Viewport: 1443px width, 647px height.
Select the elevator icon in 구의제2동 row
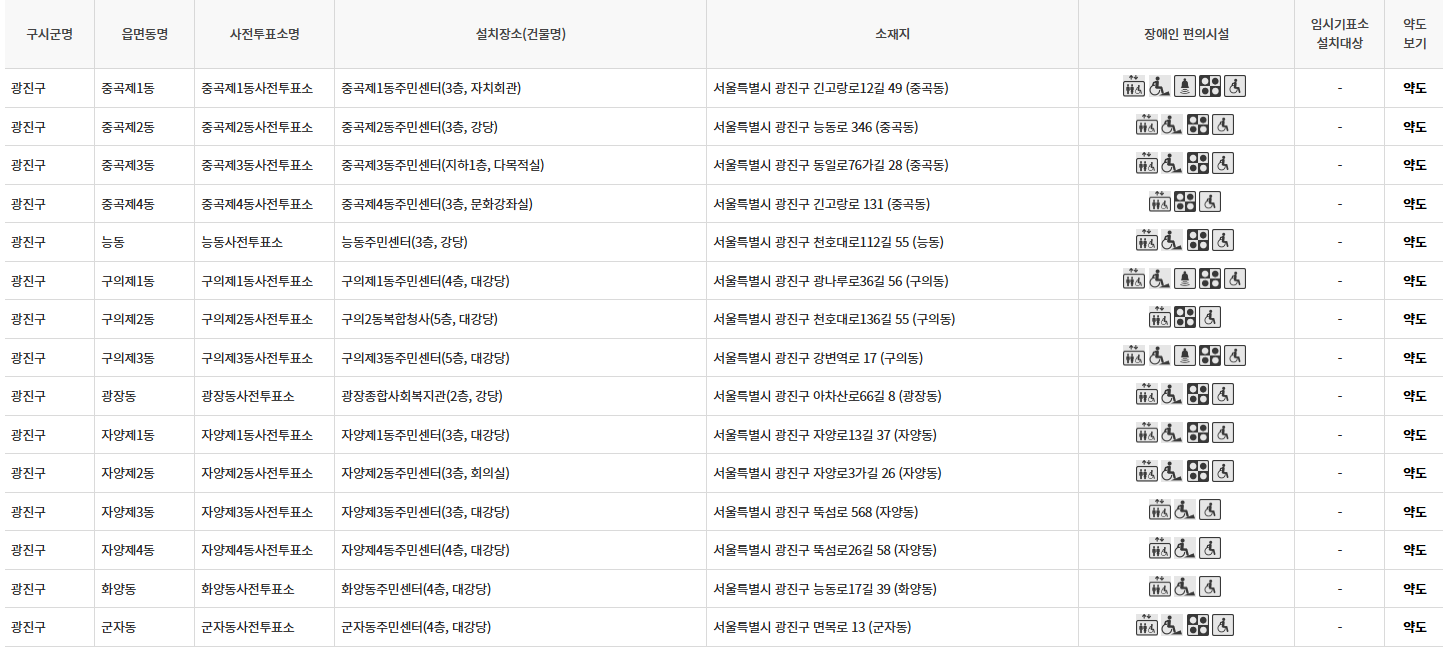[x=1159, y=317]
